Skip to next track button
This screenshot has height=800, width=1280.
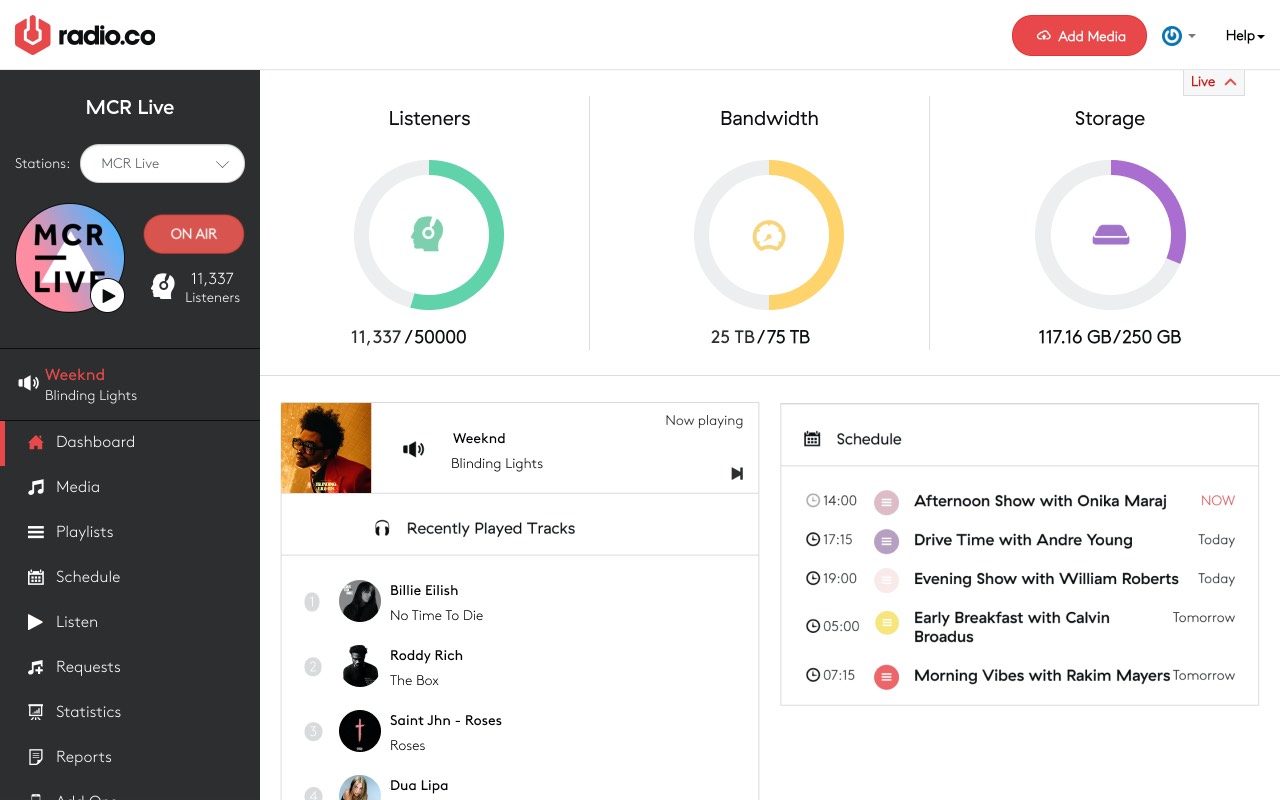(737, 474)
